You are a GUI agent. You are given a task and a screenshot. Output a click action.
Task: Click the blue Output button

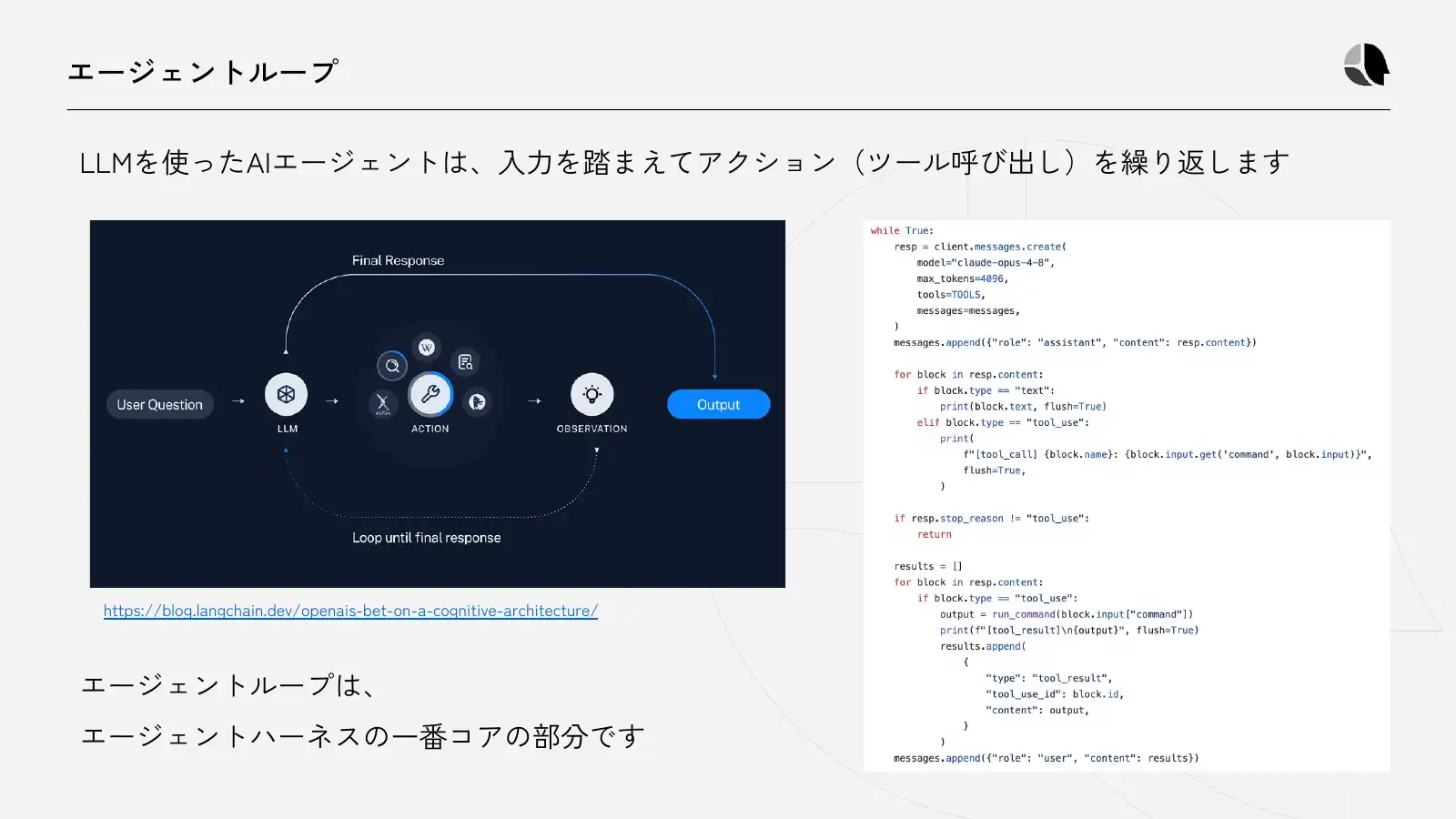pos(718,404)
